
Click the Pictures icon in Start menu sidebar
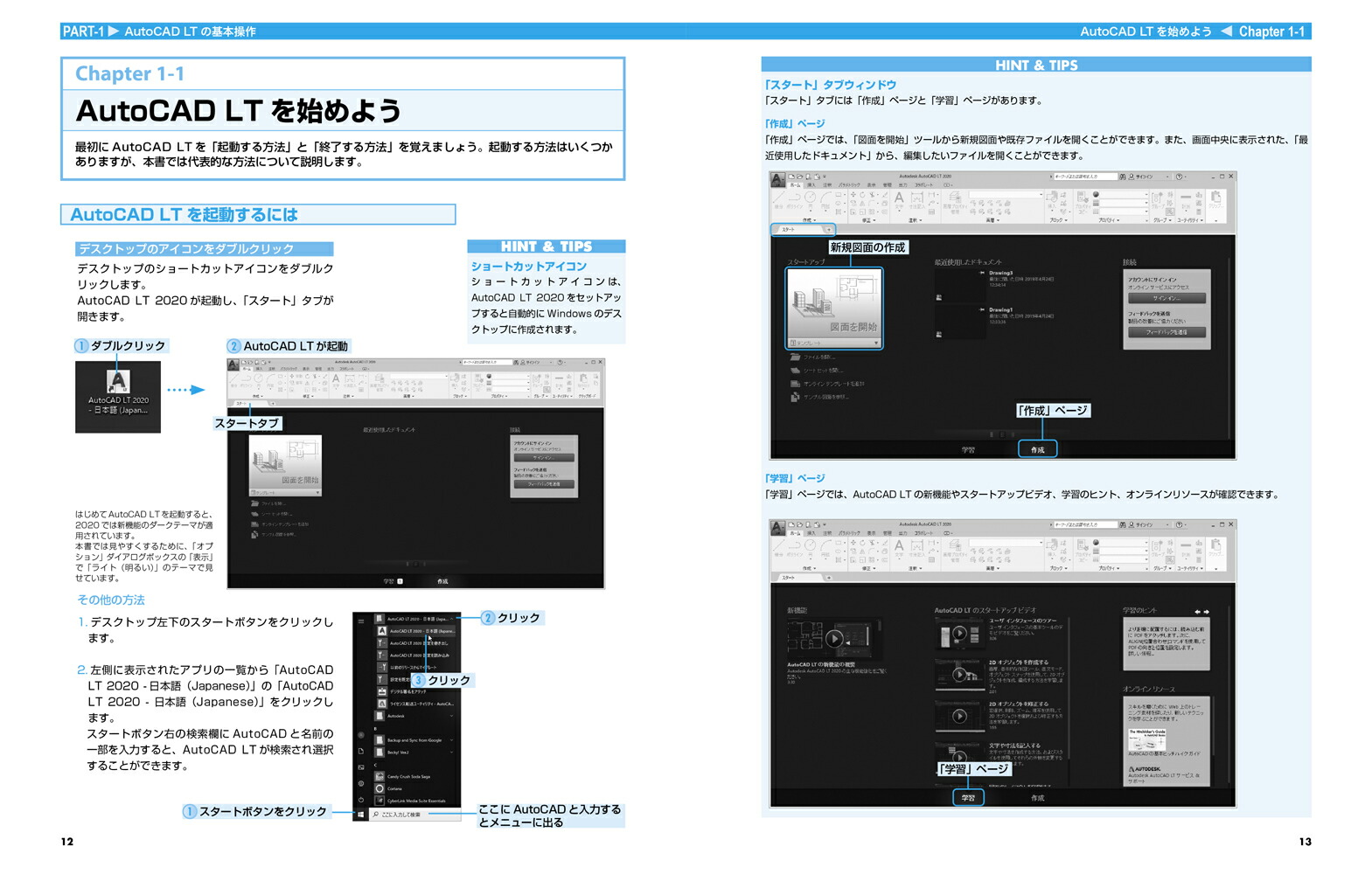point(360,767)
